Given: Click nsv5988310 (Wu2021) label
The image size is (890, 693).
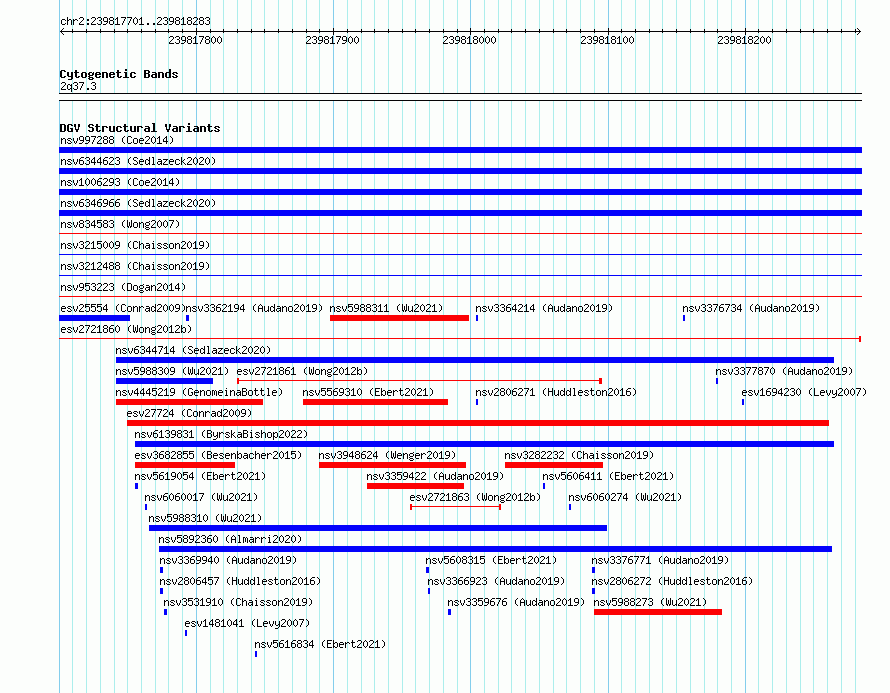Looking at the screenshot, I should [x=205, y=518].
